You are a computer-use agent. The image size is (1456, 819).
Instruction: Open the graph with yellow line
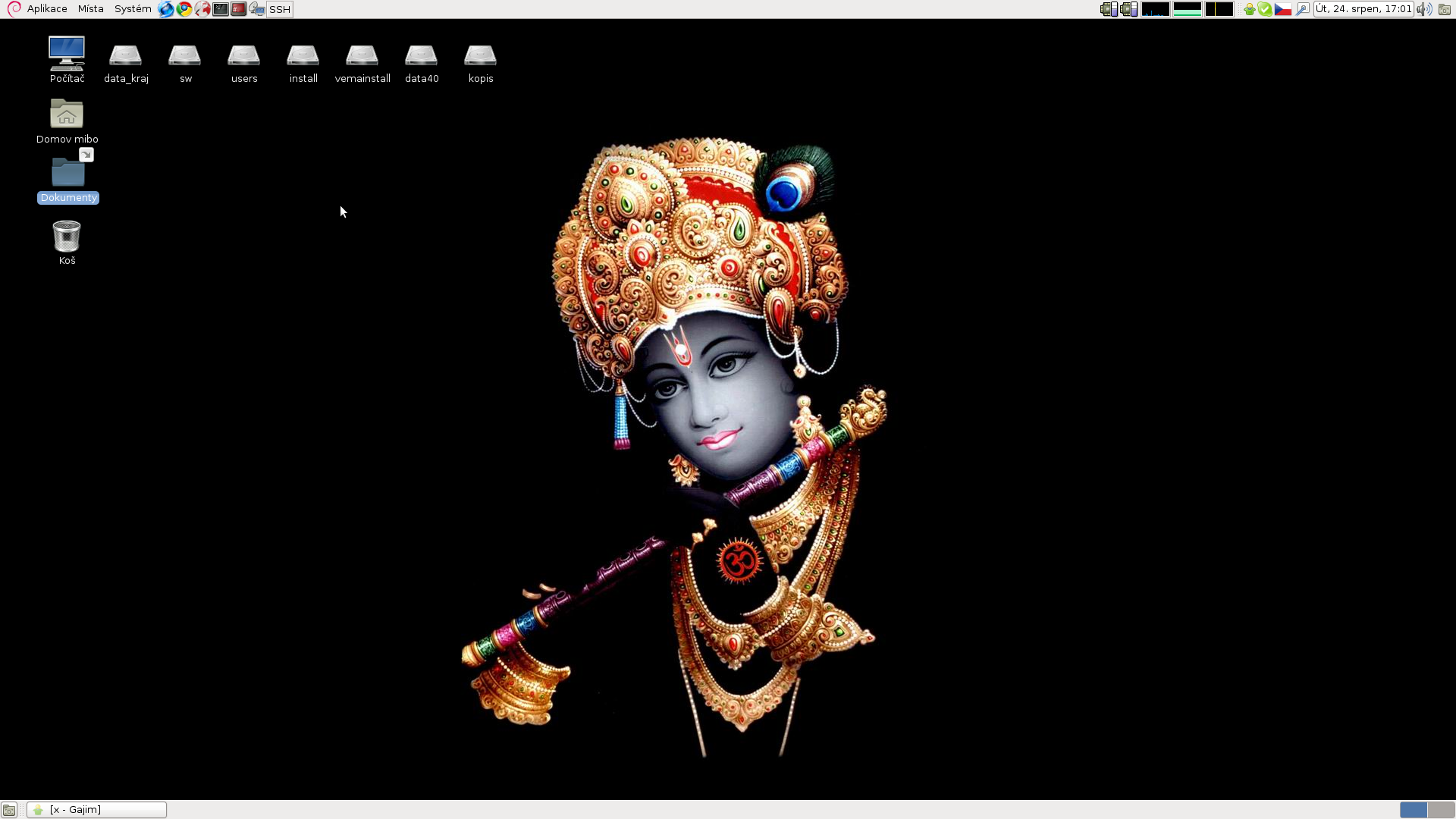(1219, 9)
